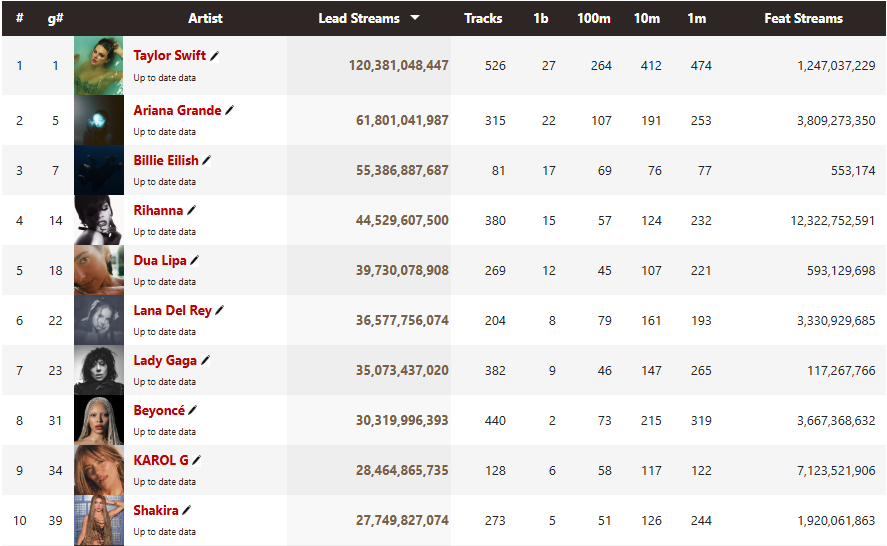The image size is (887, 546).
Task: Click KAROL G's thumbnail image
Action: 98,470
